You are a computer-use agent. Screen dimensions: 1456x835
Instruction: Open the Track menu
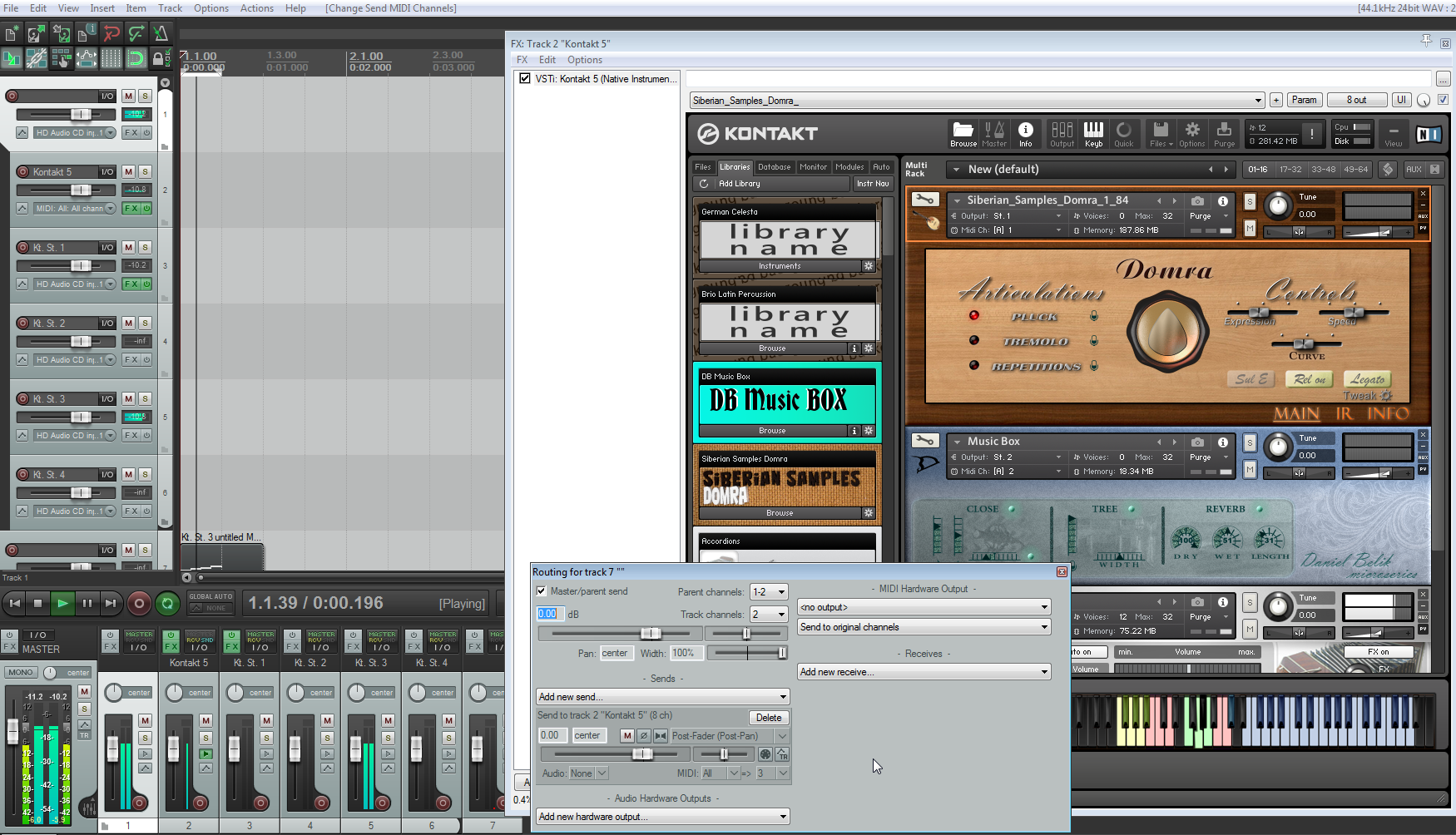tap(171, 8)
